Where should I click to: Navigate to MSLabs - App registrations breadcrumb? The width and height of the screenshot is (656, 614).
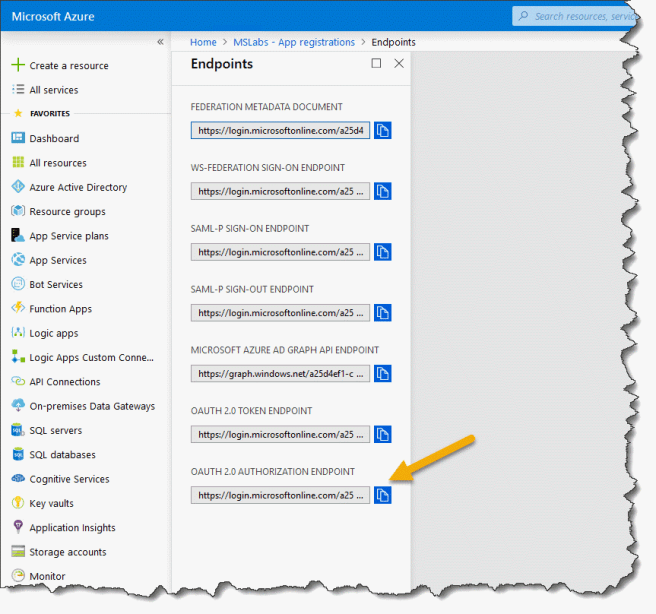click(294, 42)
